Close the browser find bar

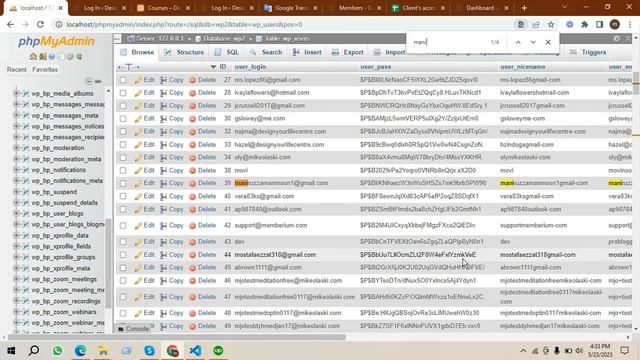pyautogui.click(x=548, y=42)
